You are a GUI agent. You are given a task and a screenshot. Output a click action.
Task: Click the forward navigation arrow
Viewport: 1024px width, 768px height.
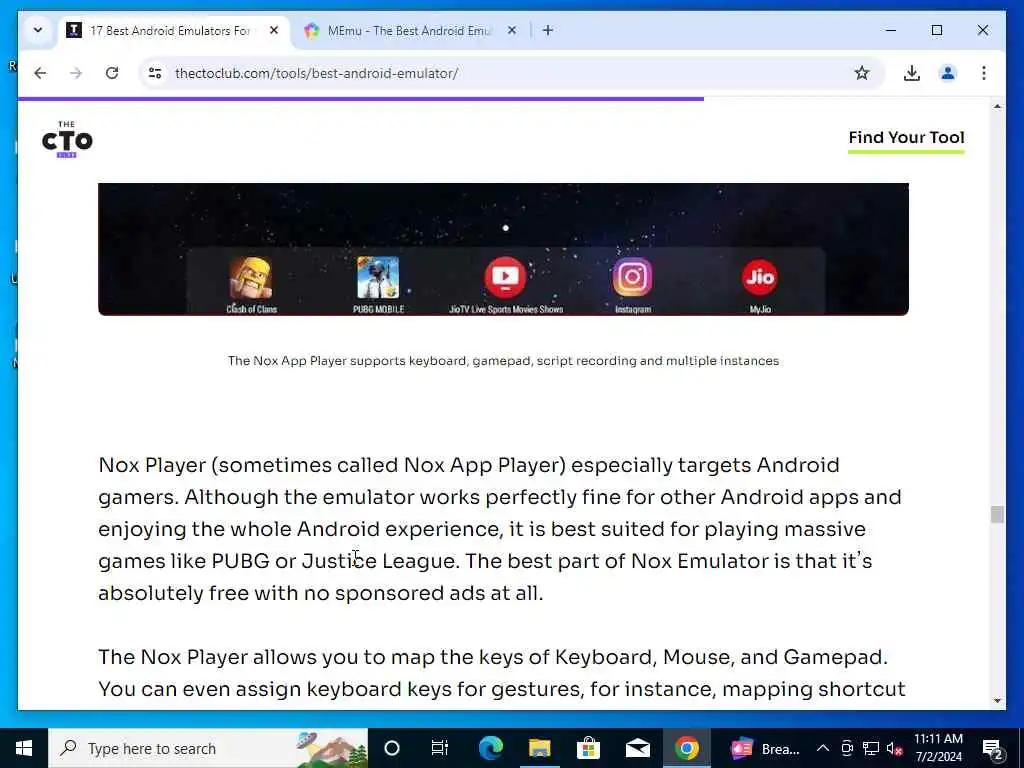pos(76,73)
